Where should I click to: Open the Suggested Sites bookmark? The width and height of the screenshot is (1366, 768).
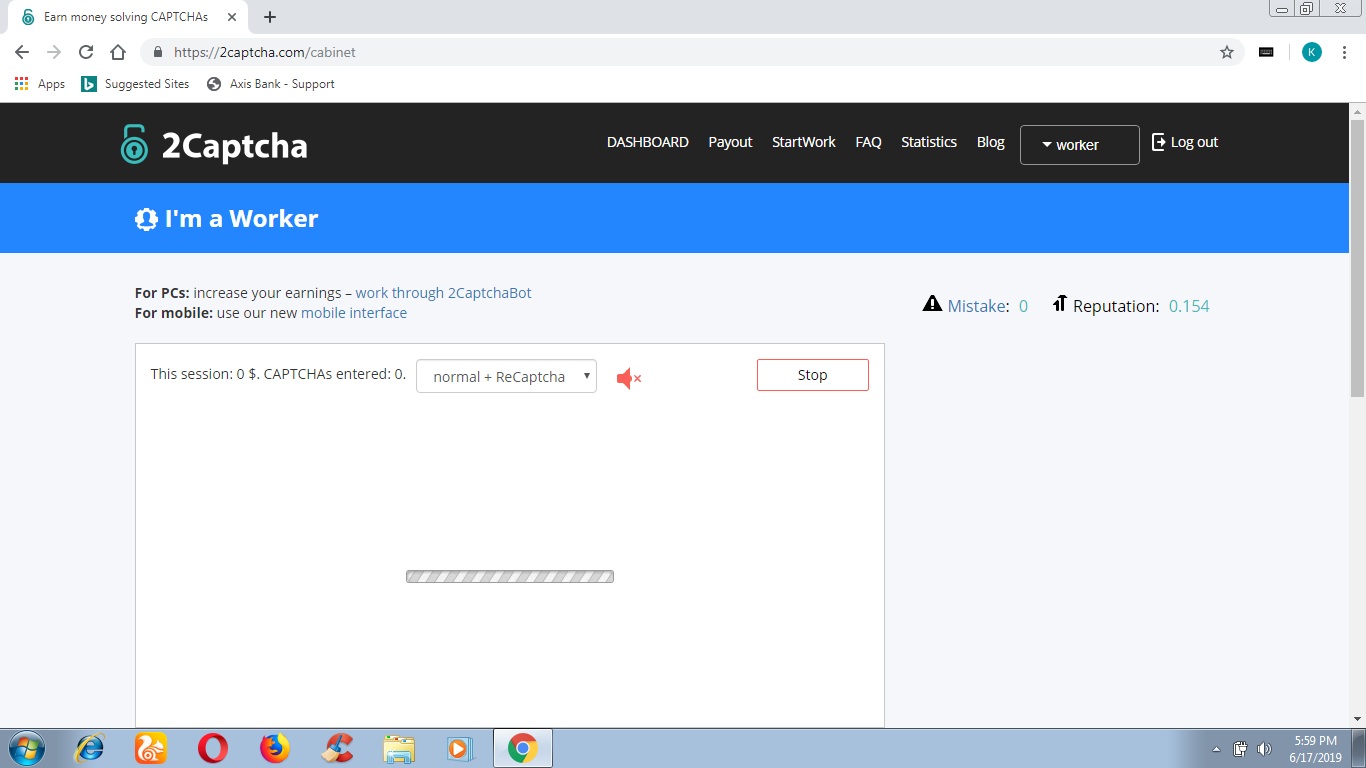click(135, 84)
